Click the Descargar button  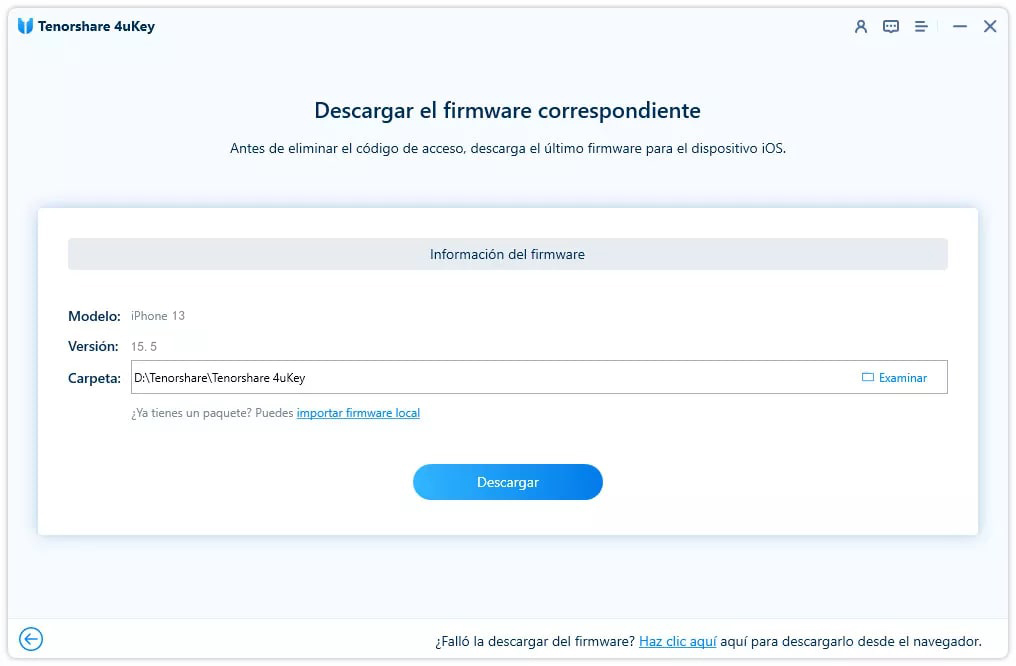[508, 481]
